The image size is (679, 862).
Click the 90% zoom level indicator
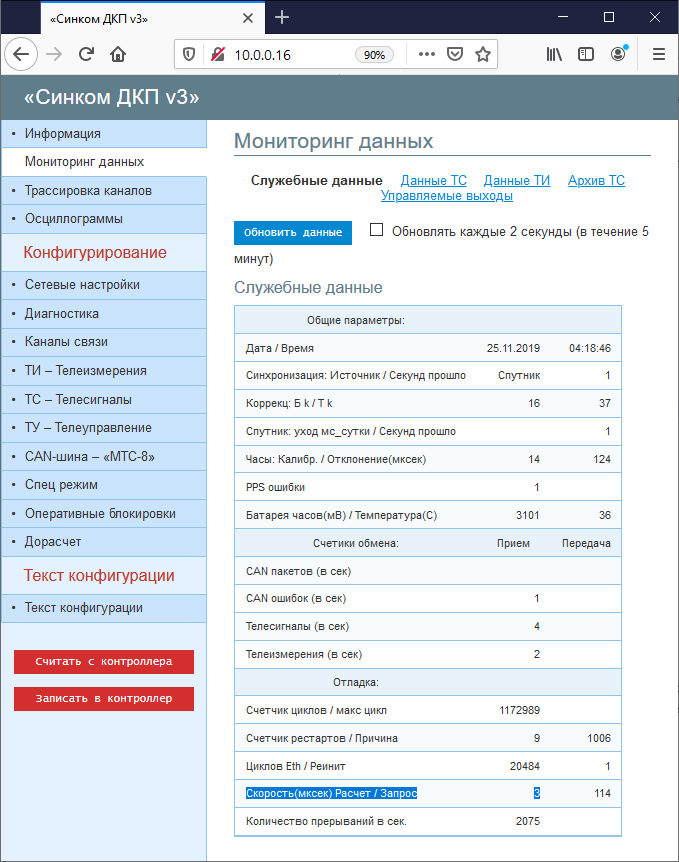[x=374, y=55]
